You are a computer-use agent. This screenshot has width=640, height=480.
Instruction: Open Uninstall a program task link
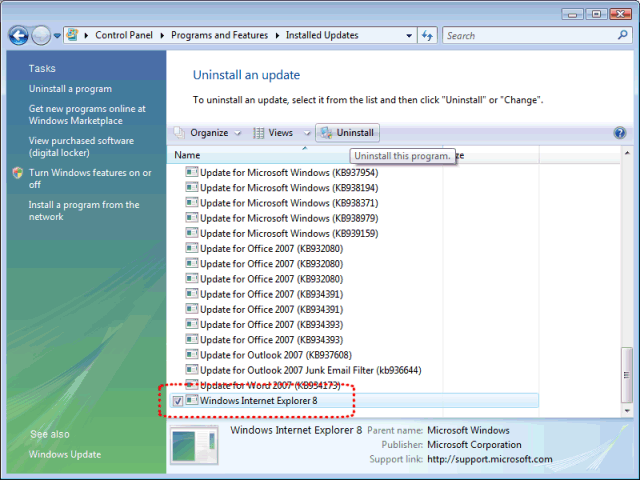(70, 89)
